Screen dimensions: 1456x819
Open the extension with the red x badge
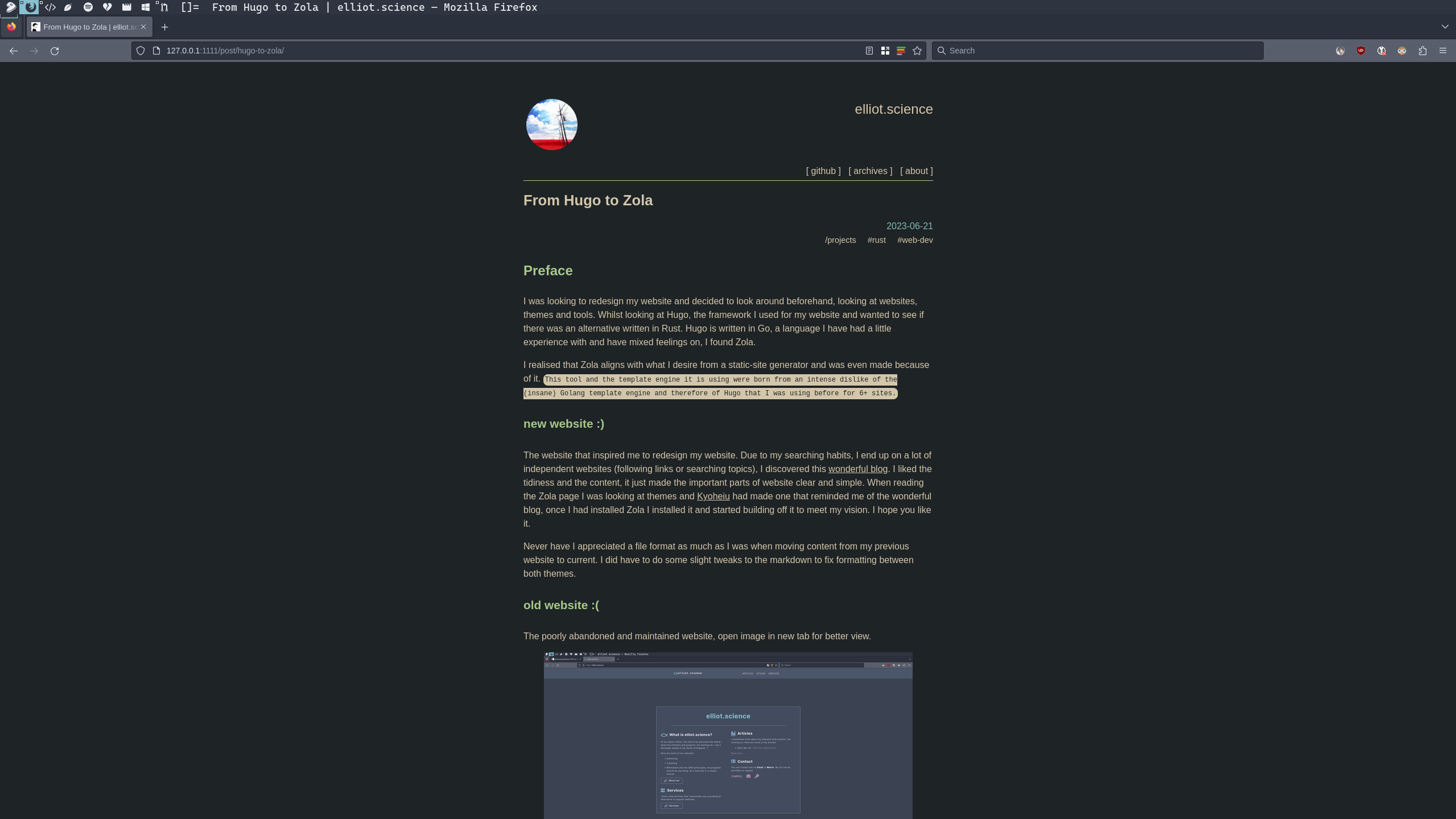[1381, 51]
